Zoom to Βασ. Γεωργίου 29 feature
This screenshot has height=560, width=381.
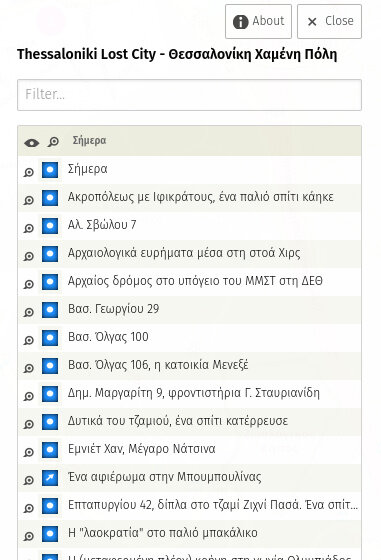(x=29, y=312)
